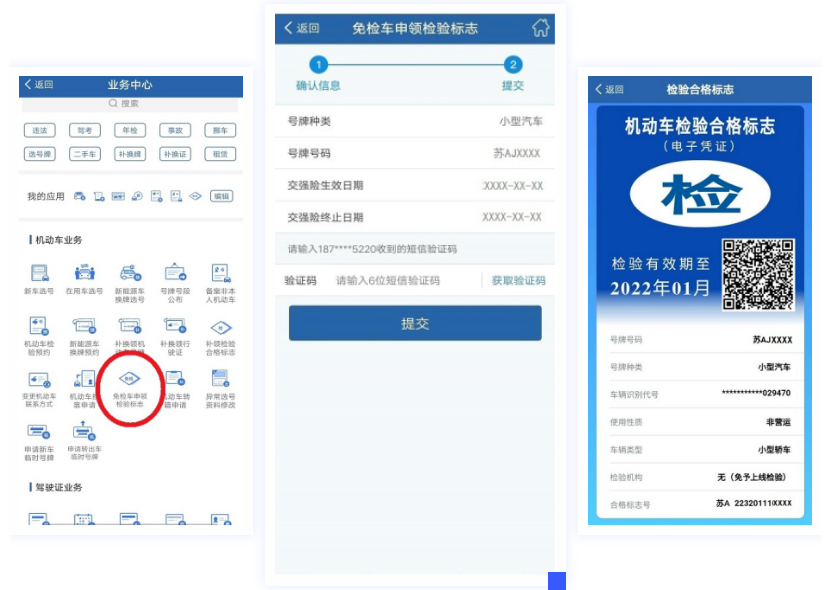839x590 pixels.
Task: Open 变更机动车联系方式 service
Action: coord(39,389)
